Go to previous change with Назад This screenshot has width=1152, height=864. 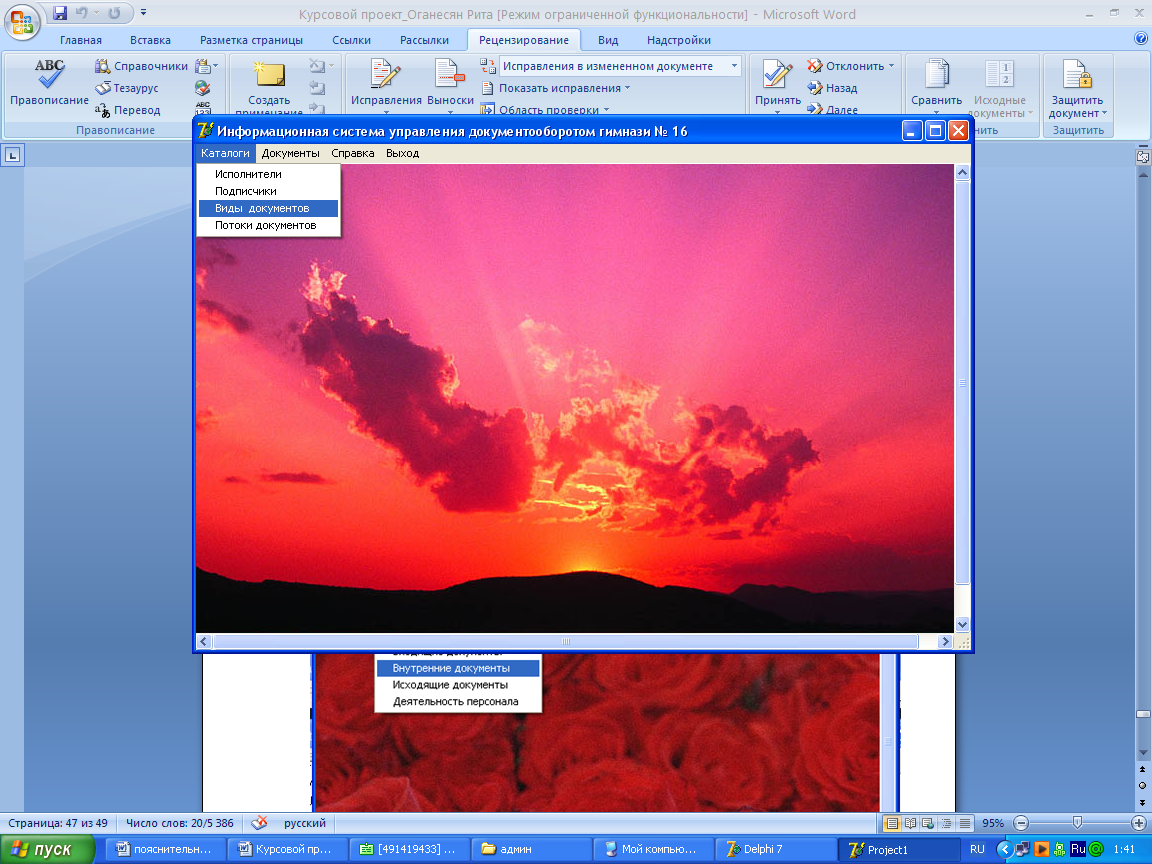click(832, 88)
